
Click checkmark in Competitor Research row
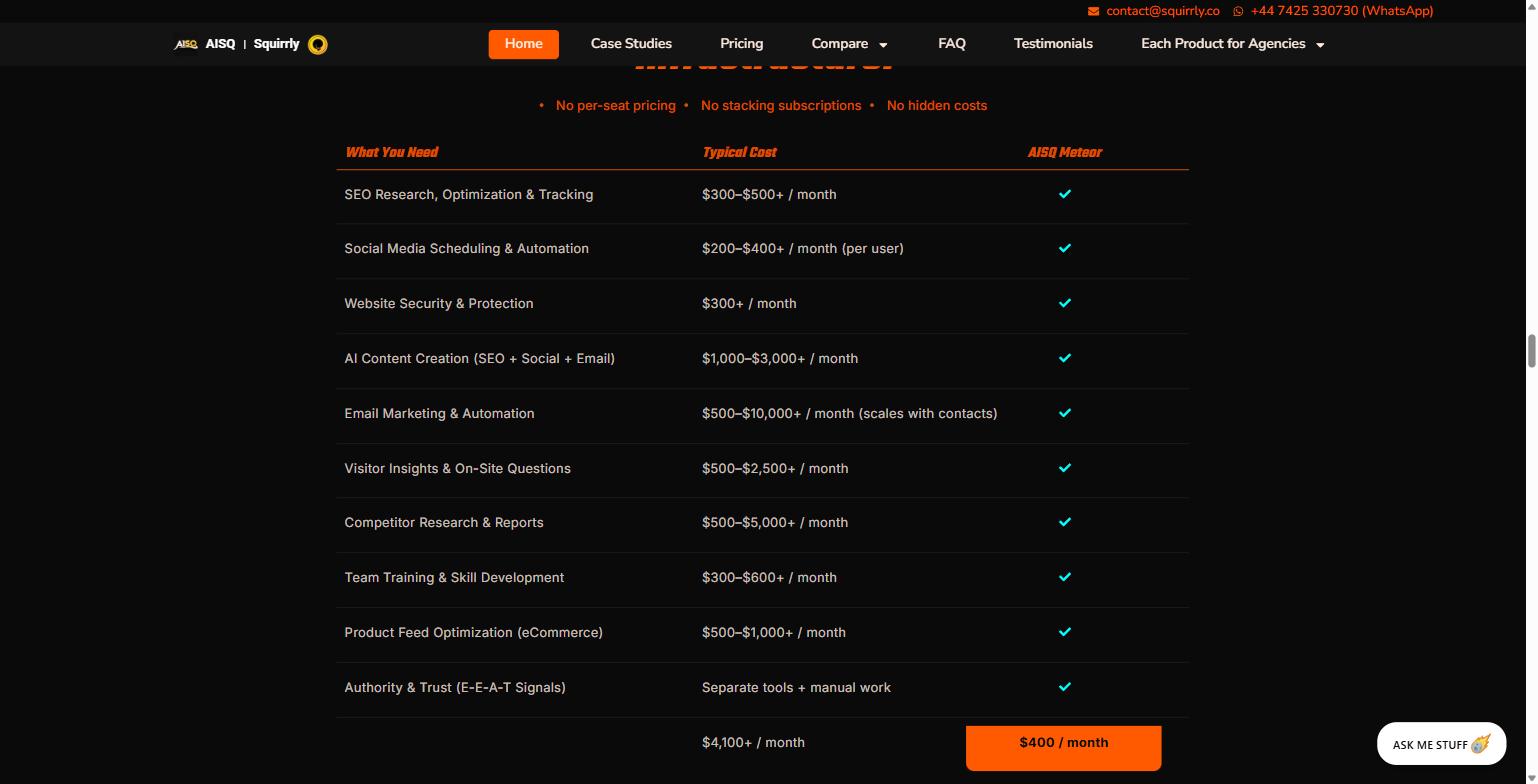coord(1065,522)
